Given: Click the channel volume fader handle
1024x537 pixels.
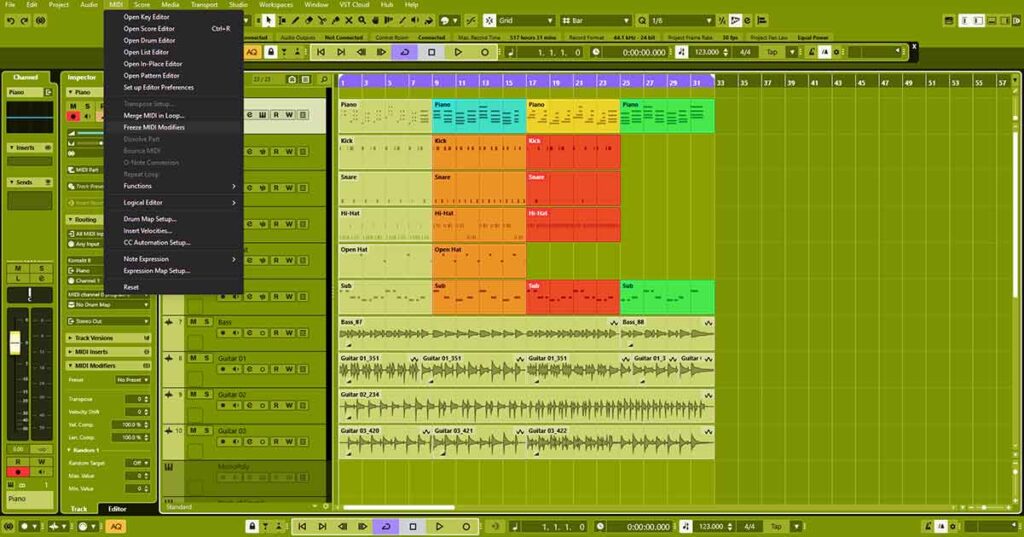Looking at the screenshot, I should 15,342.
